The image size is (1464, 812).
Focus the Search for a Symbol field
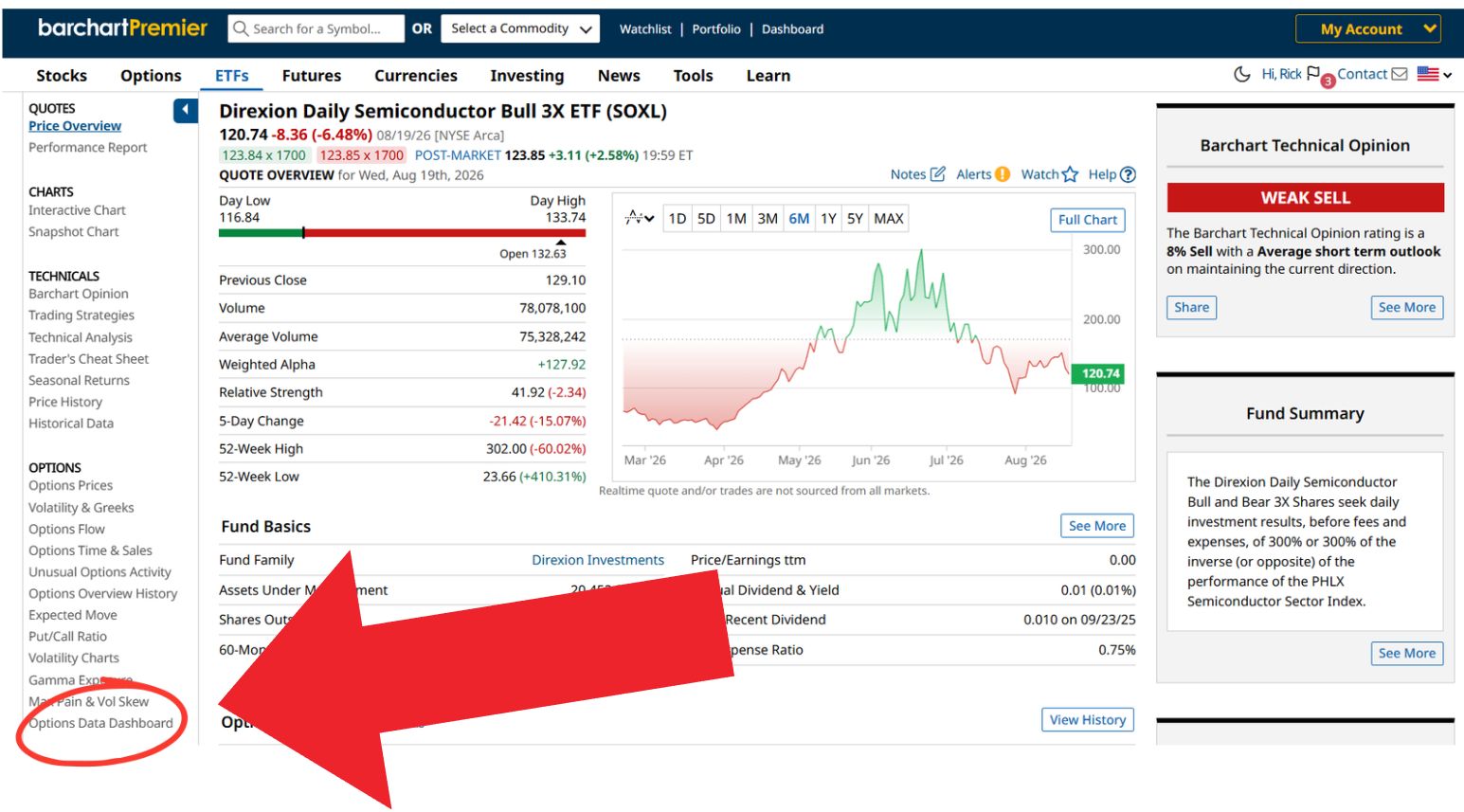tap(316, 28)
